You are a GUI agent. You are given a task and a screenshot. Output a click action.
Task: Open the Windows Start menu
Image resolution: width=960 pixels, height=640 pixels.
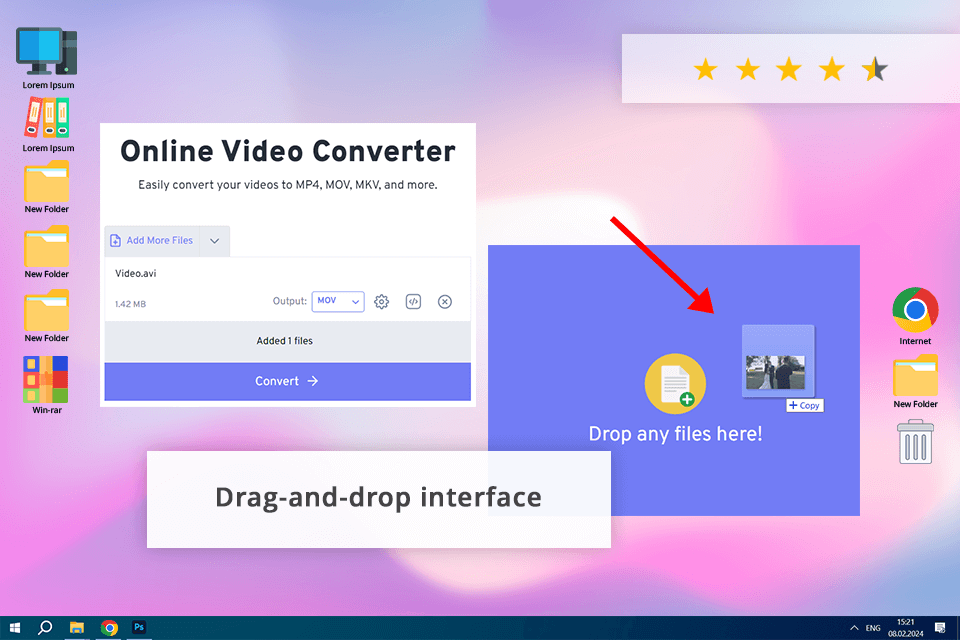(15, 628)
